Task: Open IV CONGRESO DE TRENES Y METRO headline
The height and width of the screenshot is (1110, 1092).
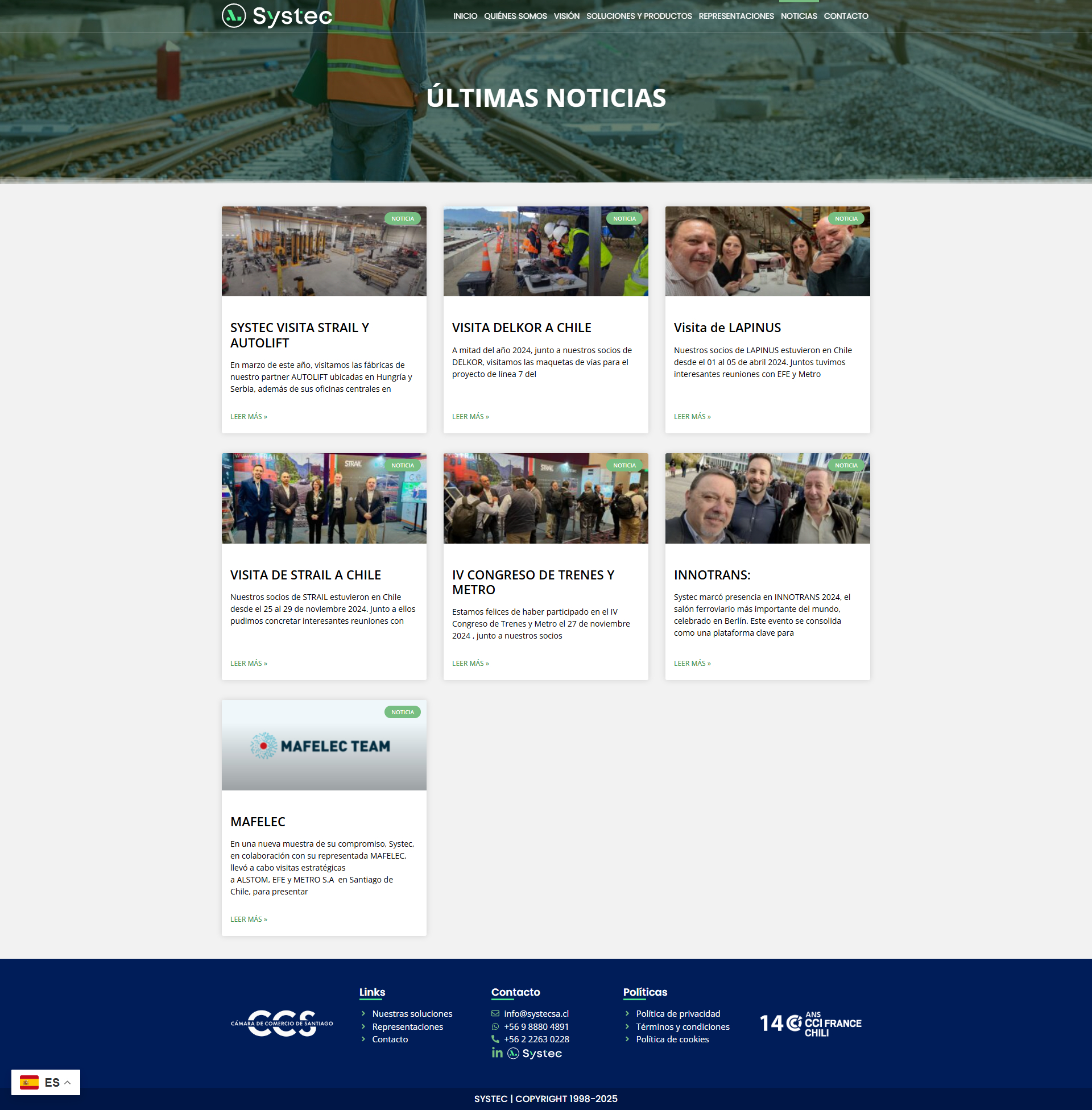Action: click(x=533, y=582)
